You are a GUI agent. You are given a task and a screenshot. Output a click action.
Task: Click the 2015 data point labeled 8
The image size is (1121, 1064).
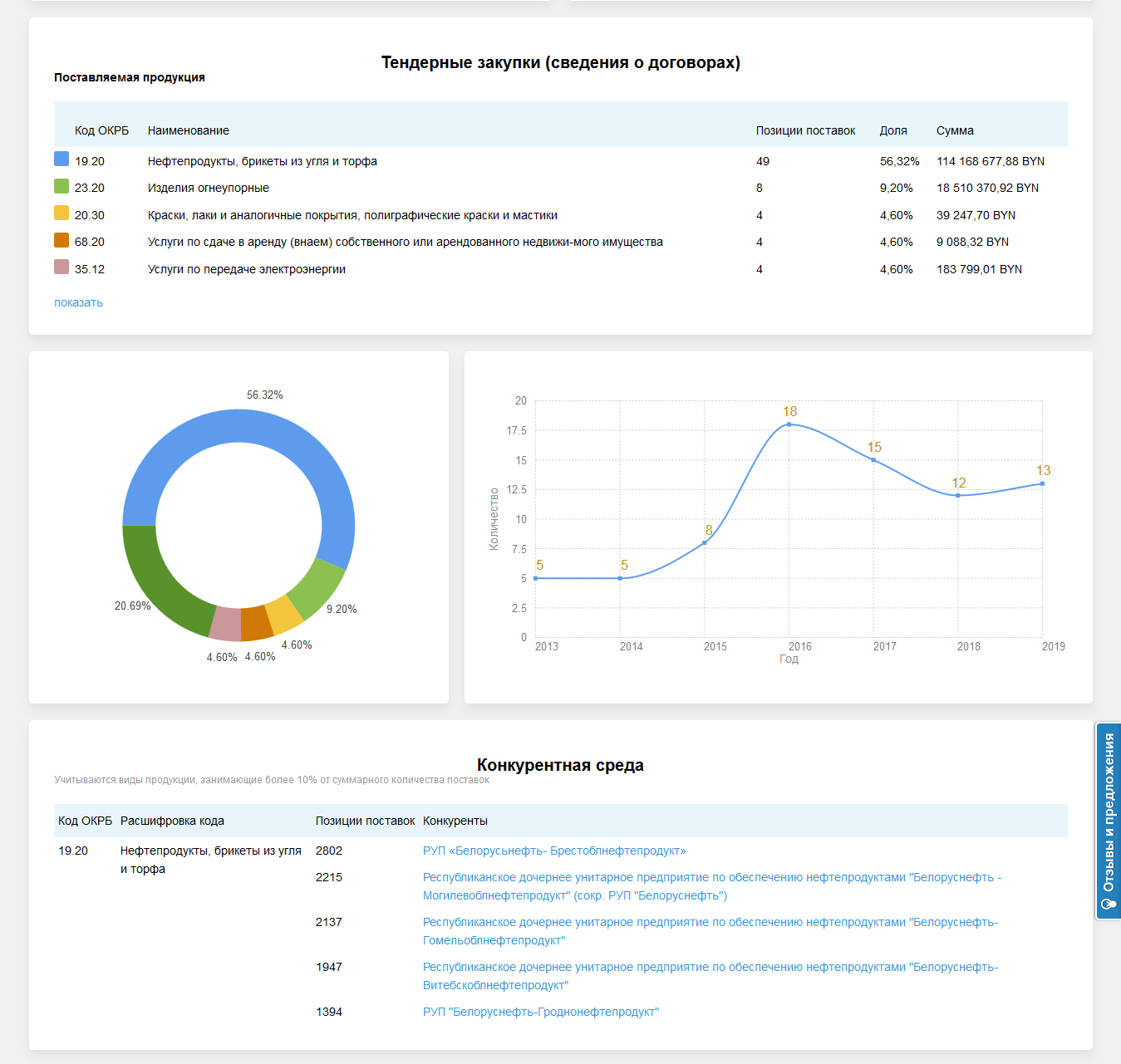pyautogui.click(x=705, y=542)
